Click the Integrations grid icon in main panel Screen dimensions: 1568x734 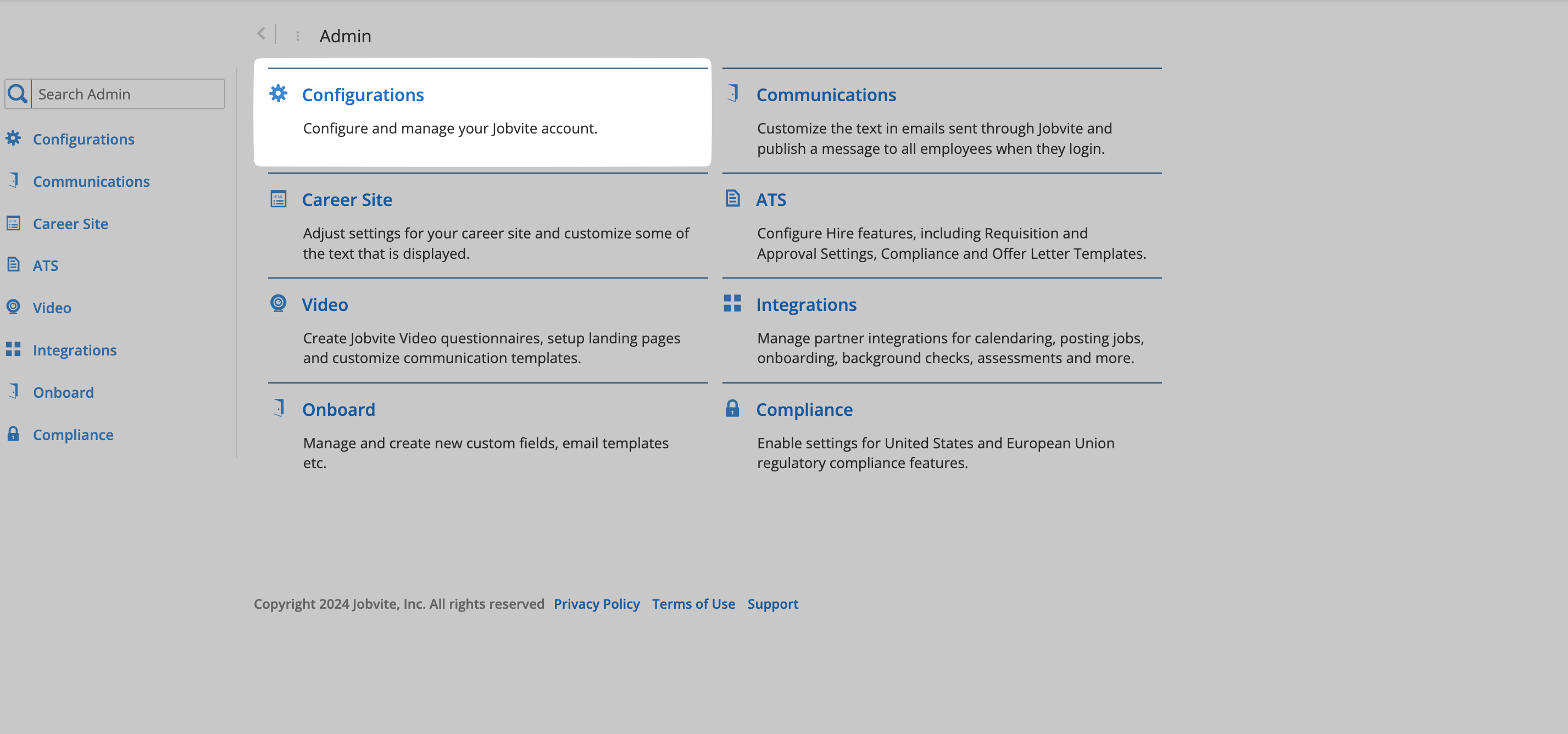732,303
